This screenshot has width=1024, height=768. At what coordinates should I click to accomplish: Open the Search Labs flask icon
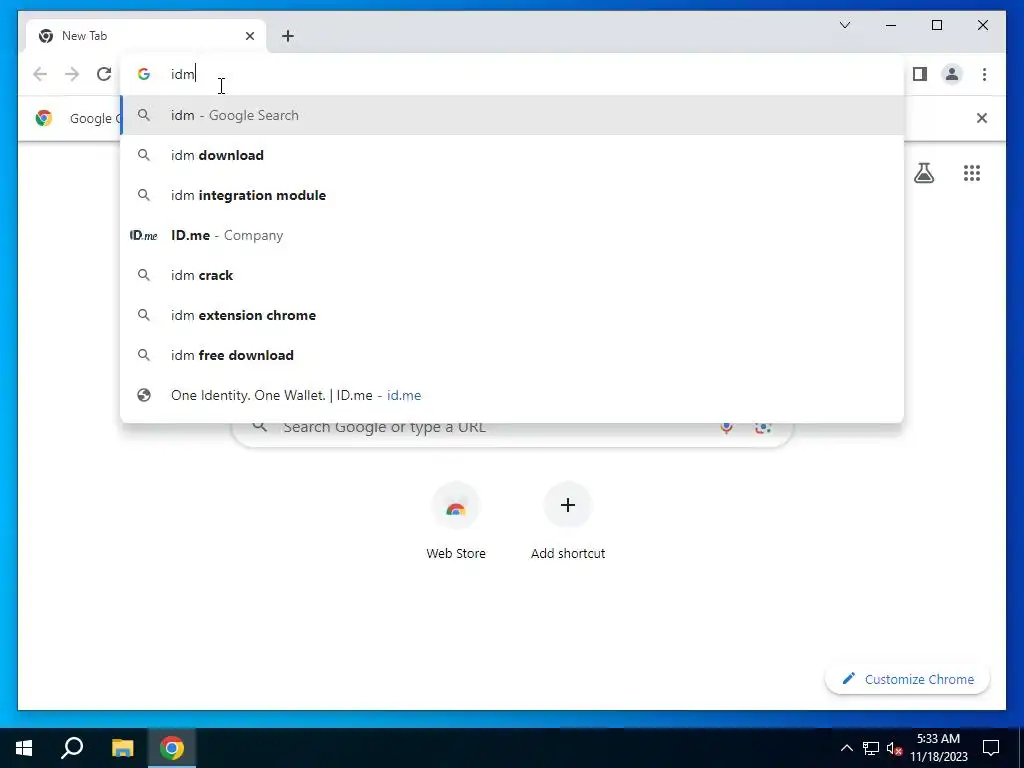pyautogui.click(x=923, y=173)
